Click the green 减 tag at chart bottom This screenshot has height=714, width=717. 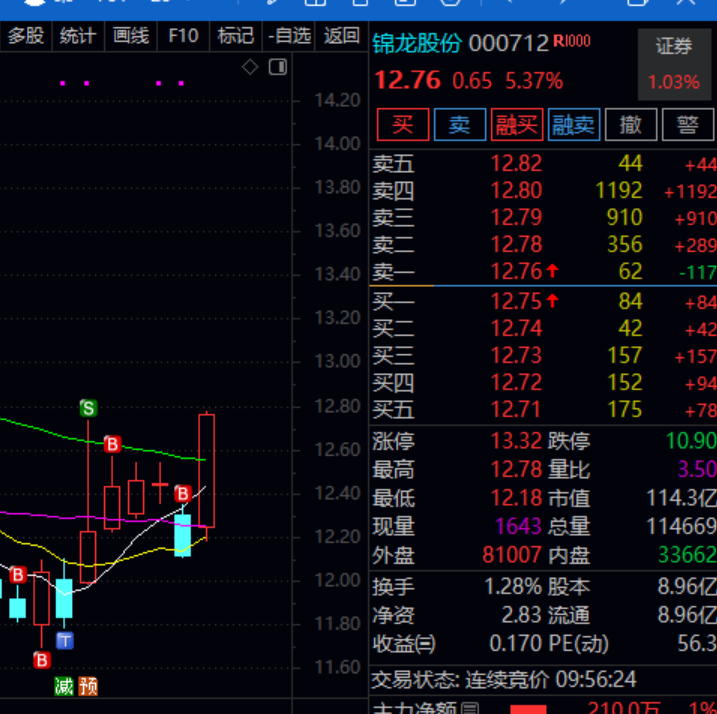64,687
